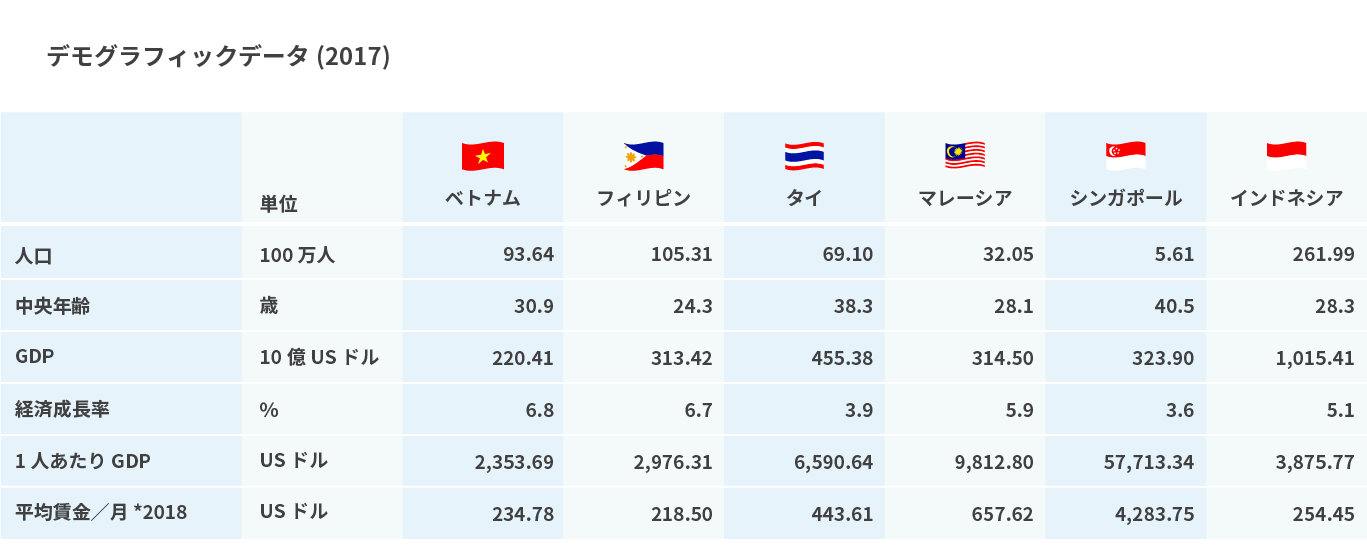Click the Thailand flag icon
The image size is (1367, 548).
(x=804, y=156)
